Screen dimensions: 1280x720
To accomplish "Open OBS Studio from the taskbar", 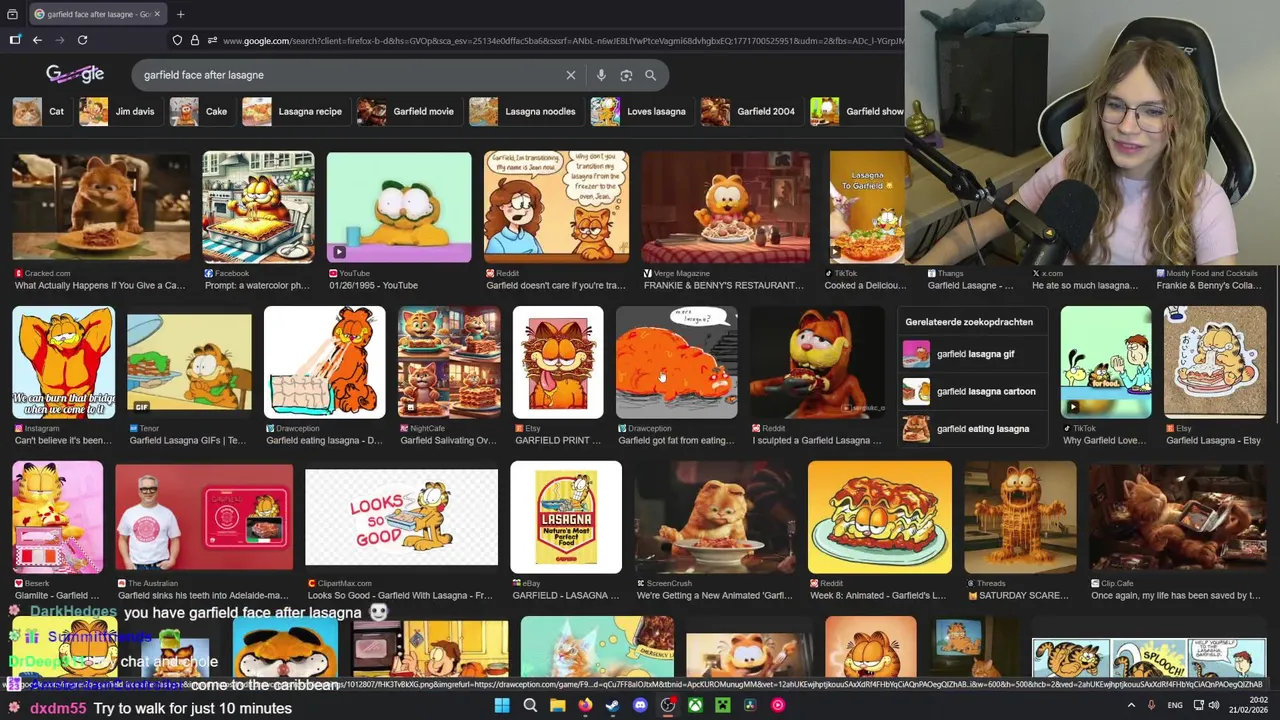I will coord(668,705).
